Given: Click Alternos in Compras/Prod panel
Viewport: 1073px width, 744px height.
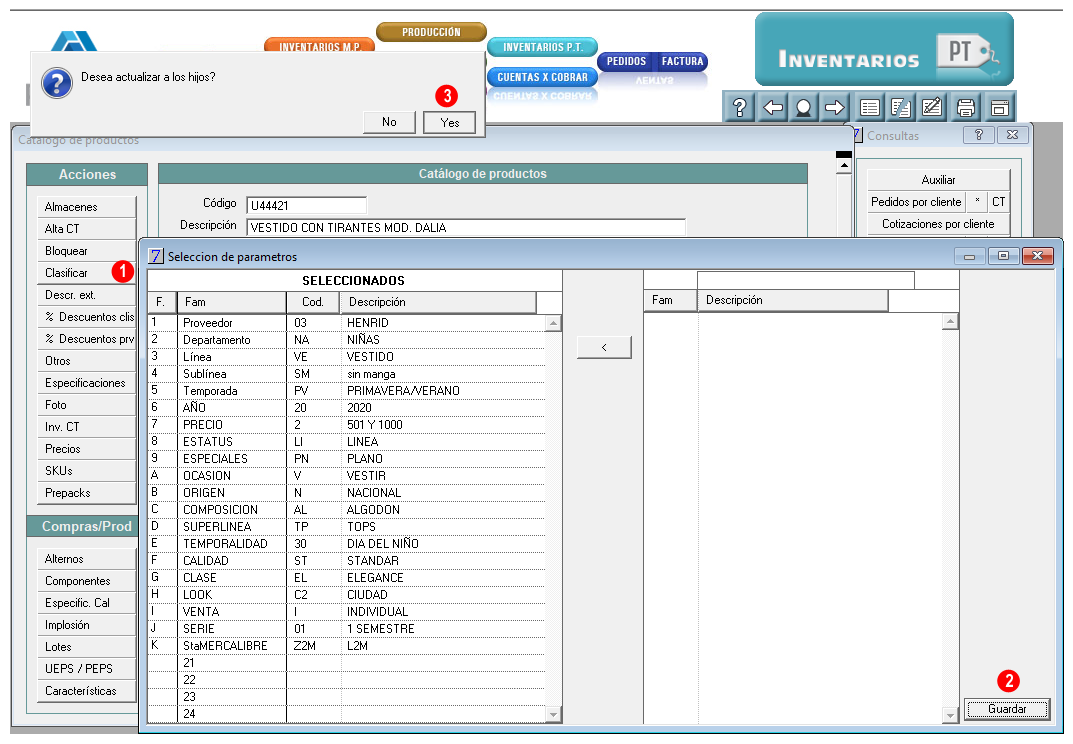Looking at the screenshot, I should click(x=86, y=559).
